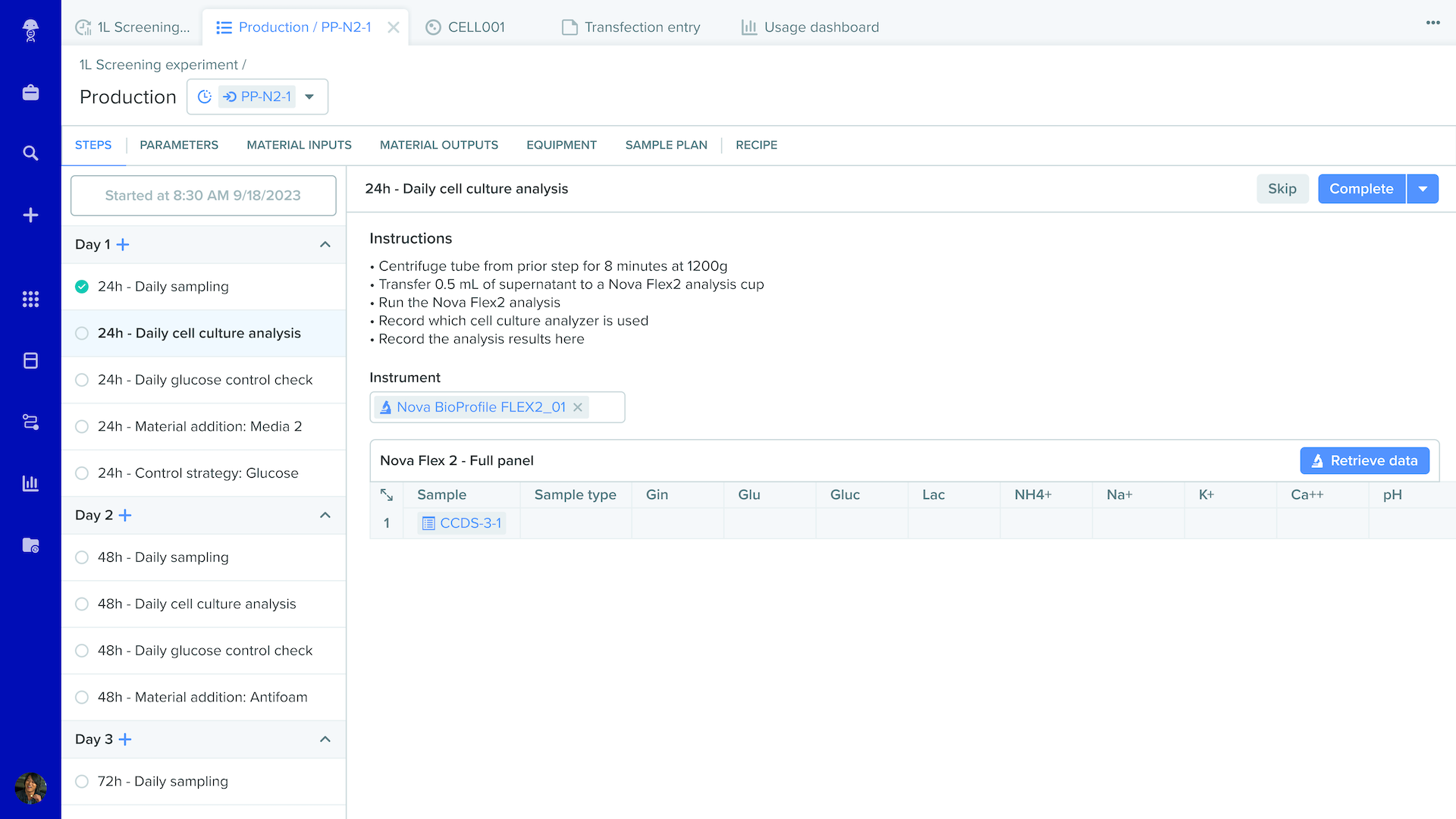Collapse the Day 1 section chevron
Image resolution: width=1456 pixels, height=819 pixels.
325,245
